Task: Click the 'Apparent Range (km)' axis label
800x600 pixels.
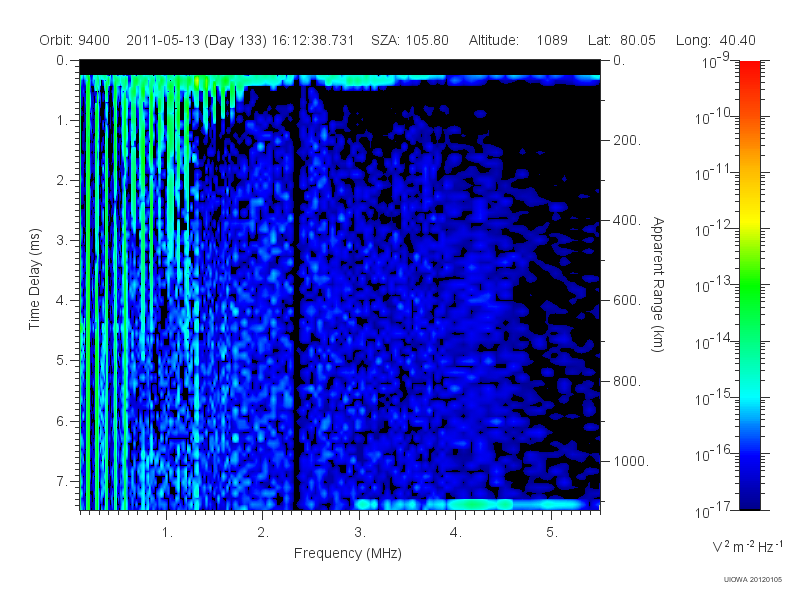Action: pos(658,284)
